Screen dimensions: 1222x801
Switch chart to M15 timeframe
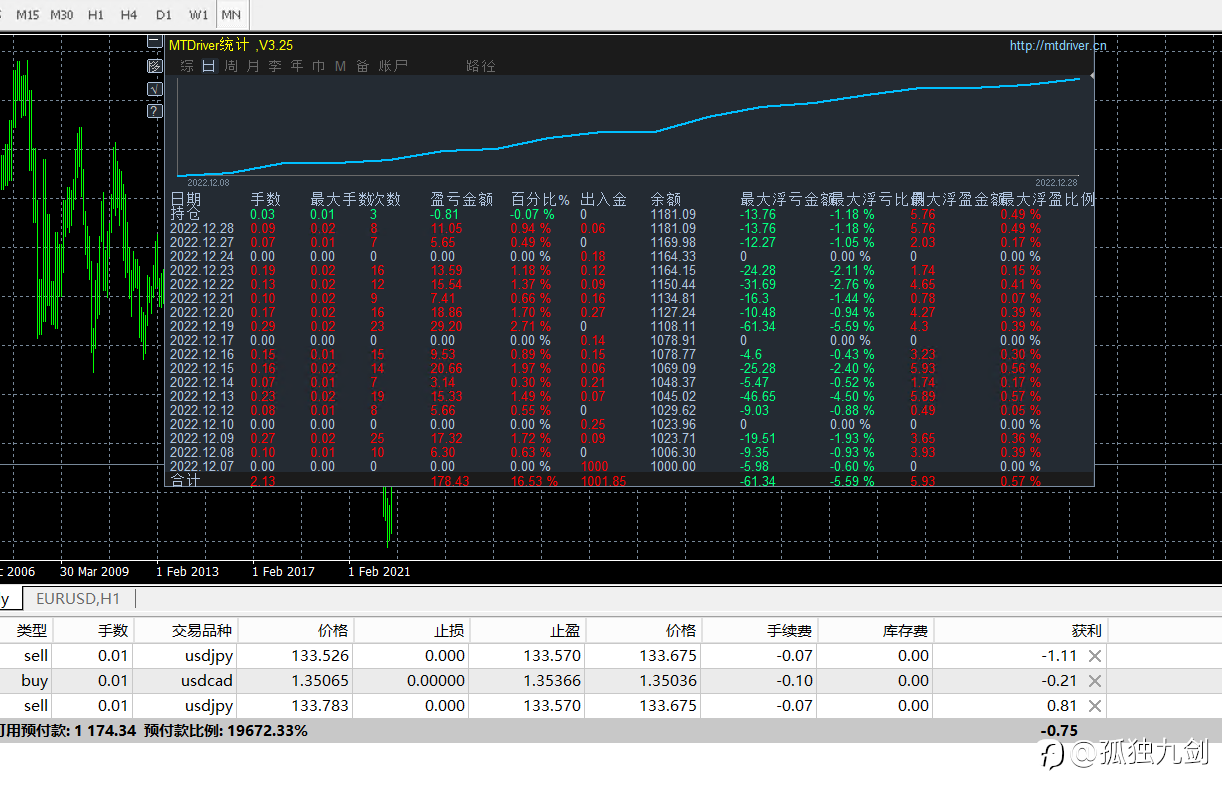tap(28, 15)
